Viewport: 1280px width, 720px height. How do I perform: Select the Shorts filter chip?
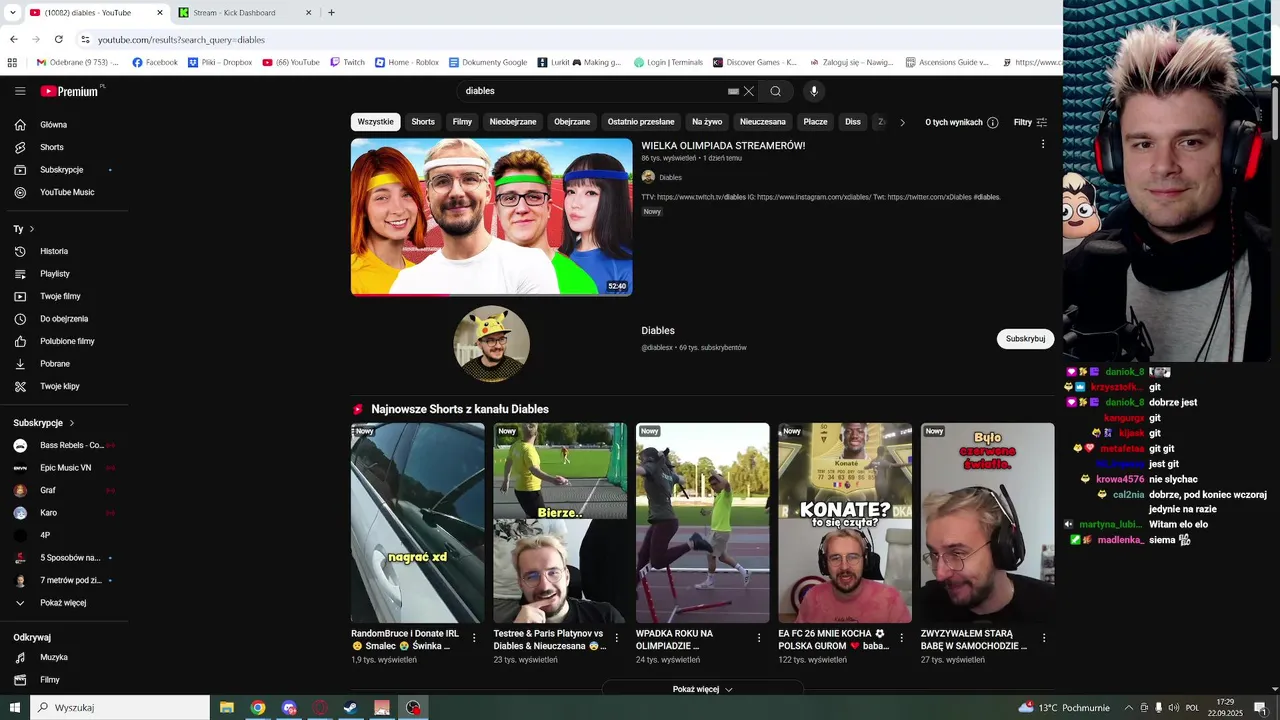(423, 122)
